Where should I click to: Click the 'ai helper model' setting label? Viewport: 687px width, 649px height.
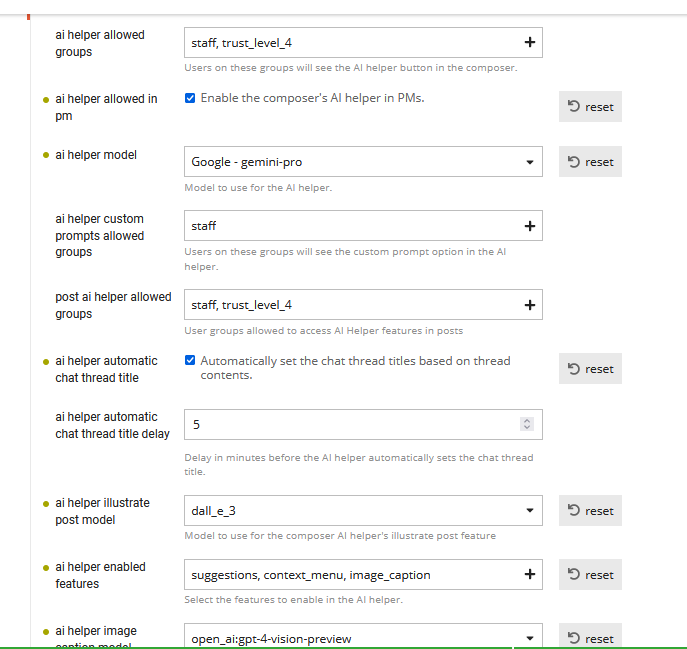96,155
